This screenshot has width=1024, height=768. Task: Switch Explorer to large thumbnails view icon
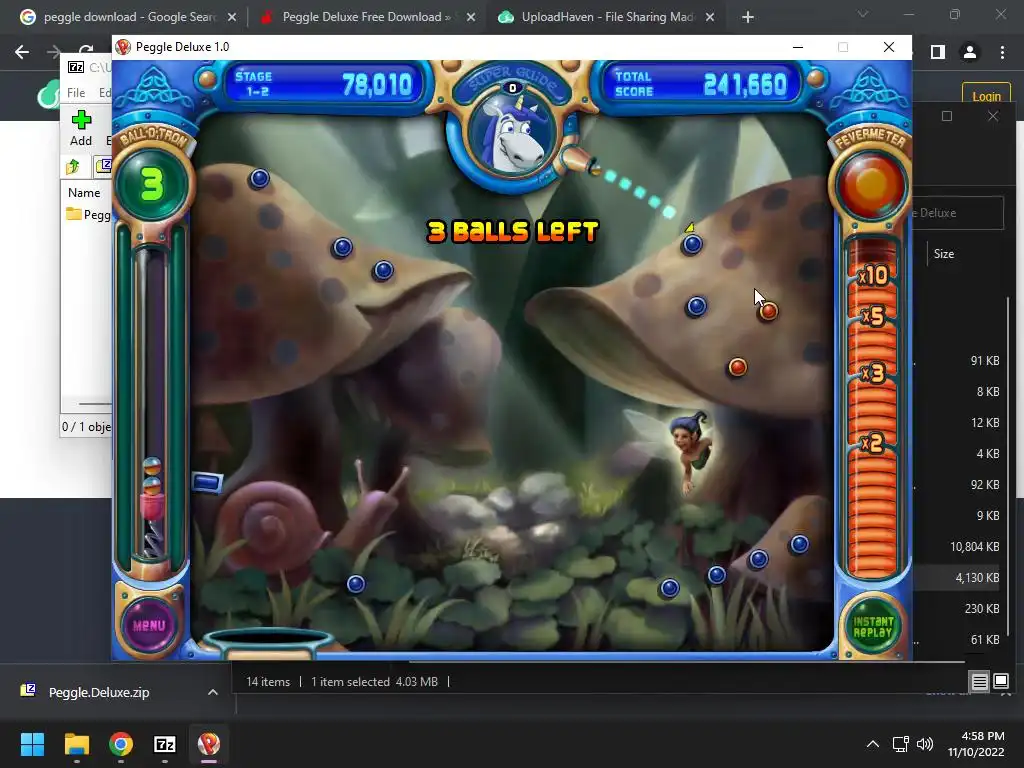coord(1000,682)
